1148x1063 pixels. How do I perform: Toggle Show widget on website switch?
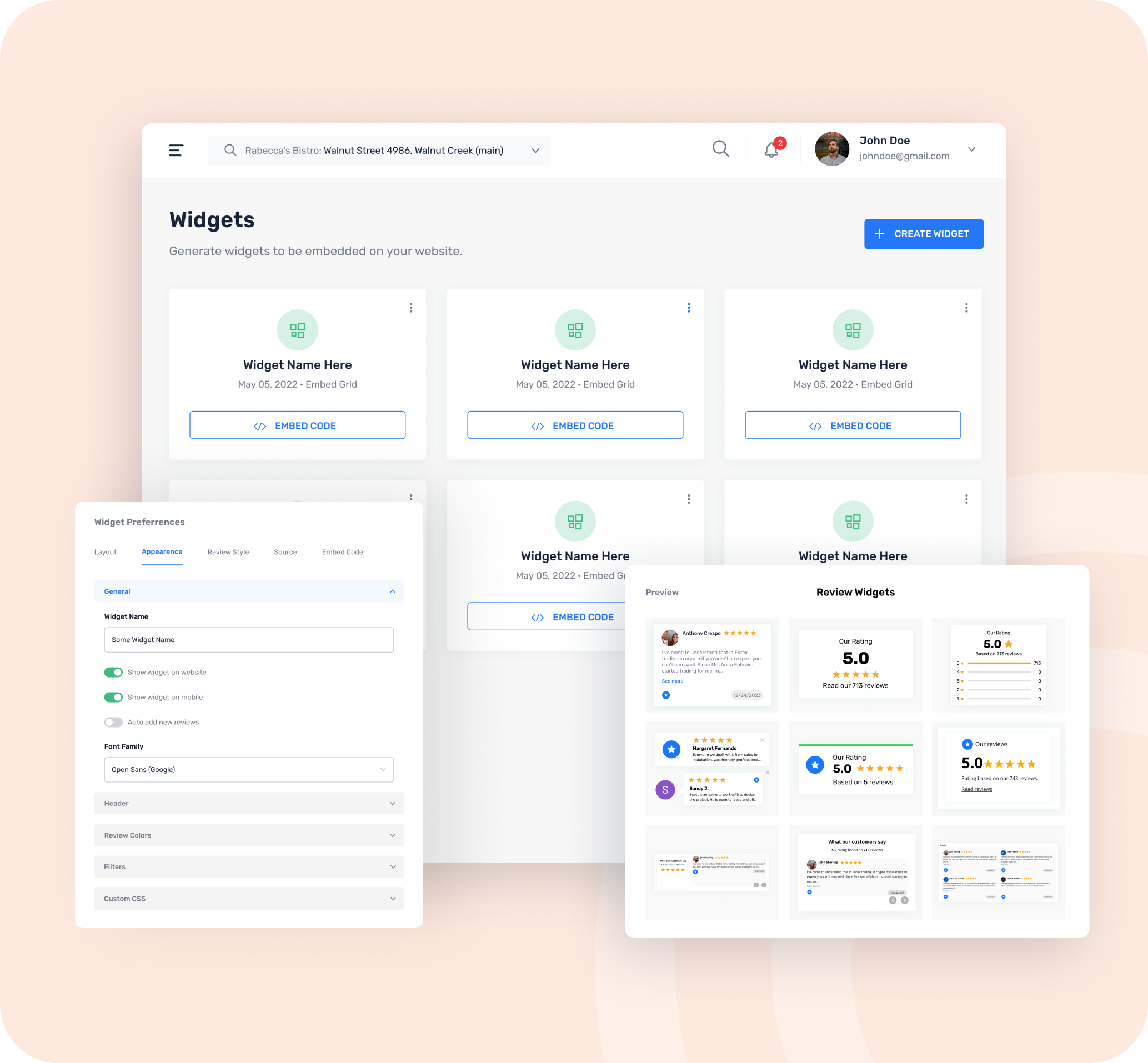coord(112,672)
